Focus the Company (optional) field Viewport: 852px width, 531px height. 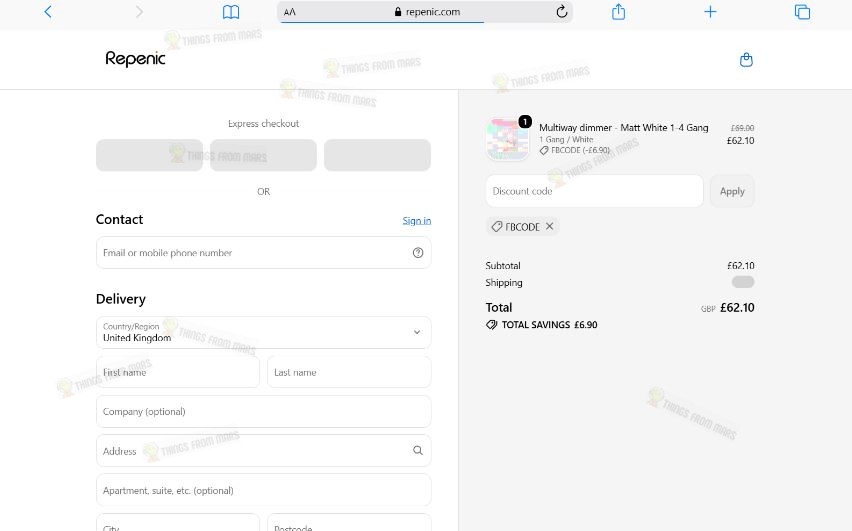point(264,411)
